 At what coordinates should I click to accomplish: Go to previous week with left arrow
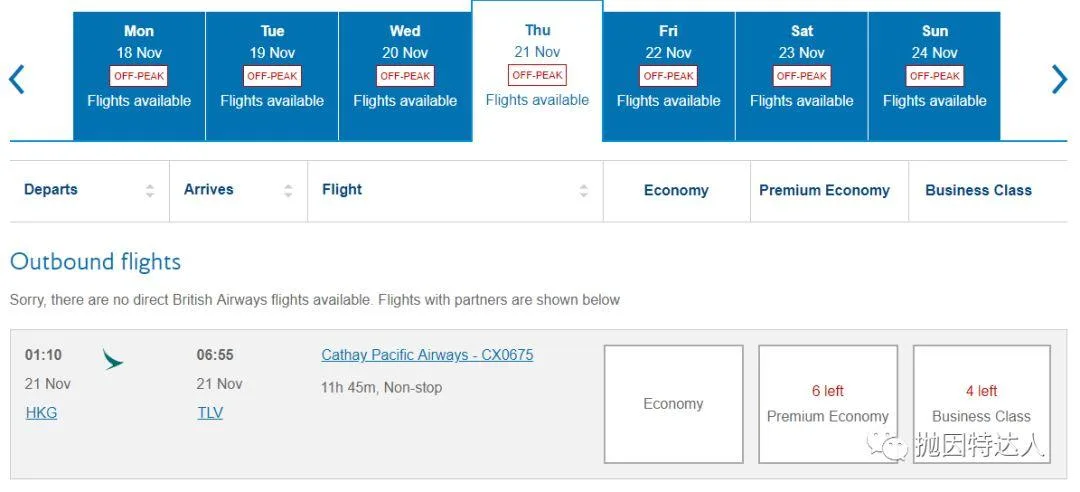[x=17, y=79]
